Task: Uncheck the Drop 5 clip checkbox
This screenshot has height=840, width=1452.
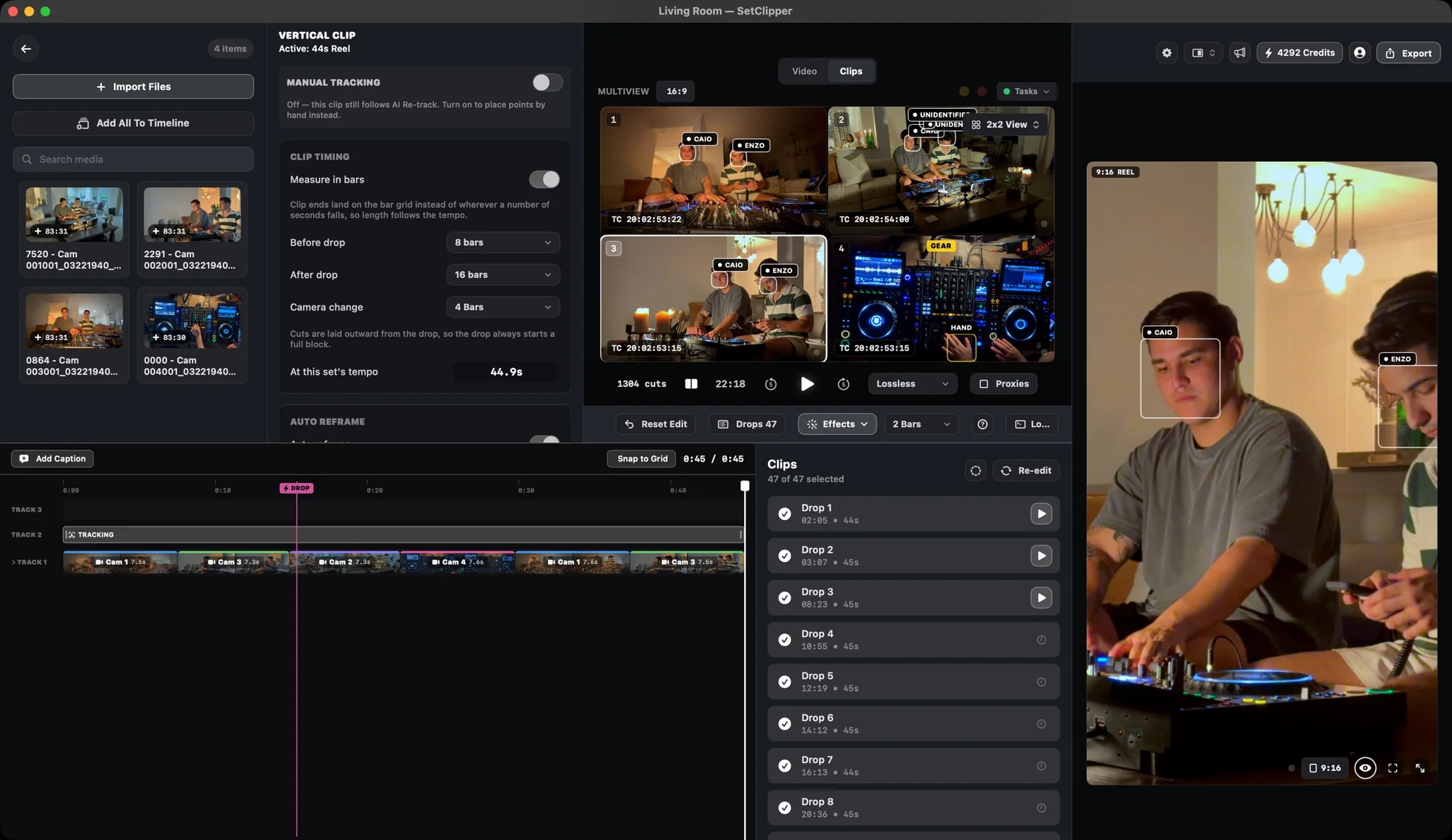Action: (785, 682)
